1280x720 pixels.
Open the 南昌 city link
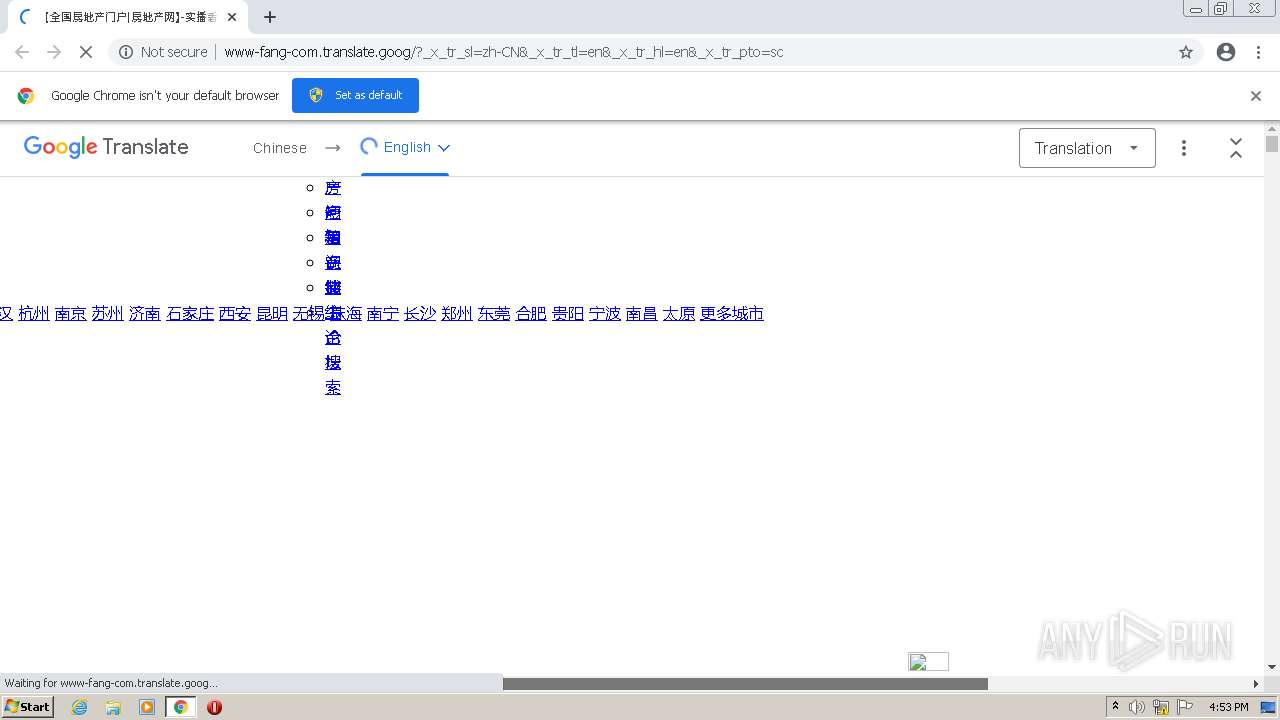(x=642, y=314)
